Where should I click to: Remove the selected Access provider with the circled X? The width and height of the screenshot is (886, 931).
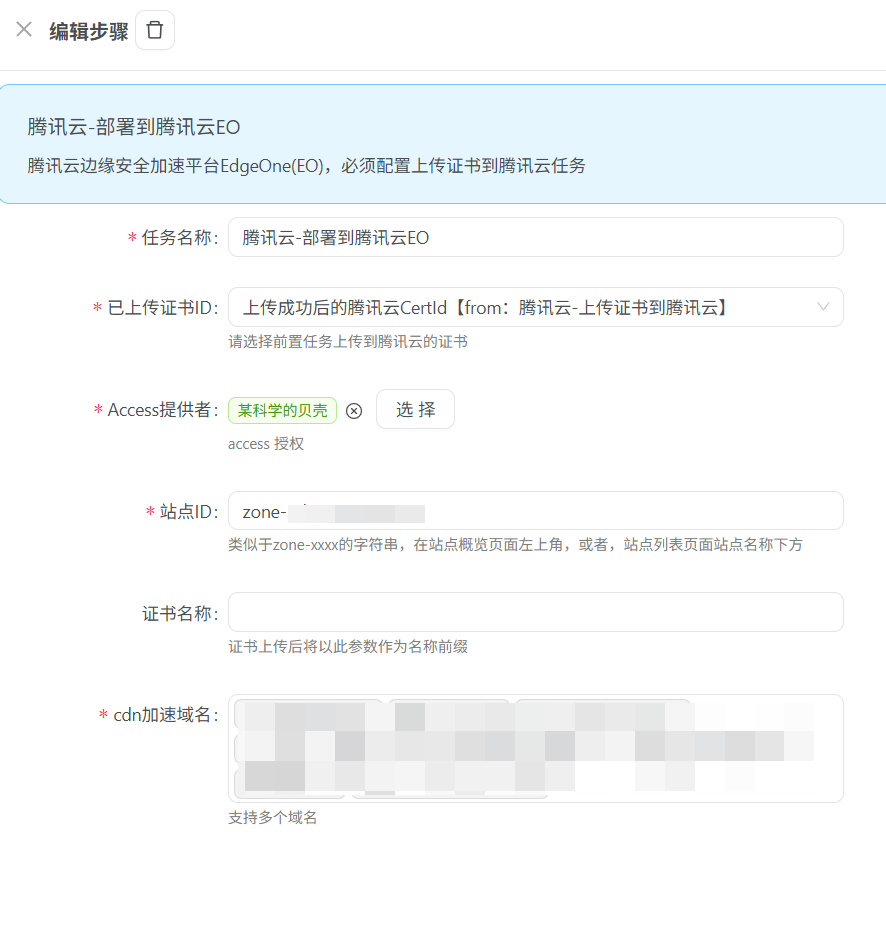click(x=354, y=410)
